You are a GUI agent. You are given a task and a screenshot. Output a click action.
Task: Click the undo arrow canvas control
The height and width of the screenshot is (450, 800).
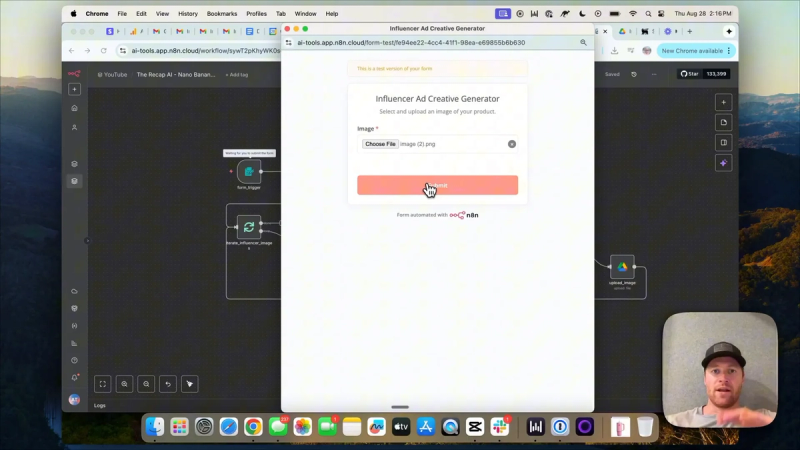168,384
